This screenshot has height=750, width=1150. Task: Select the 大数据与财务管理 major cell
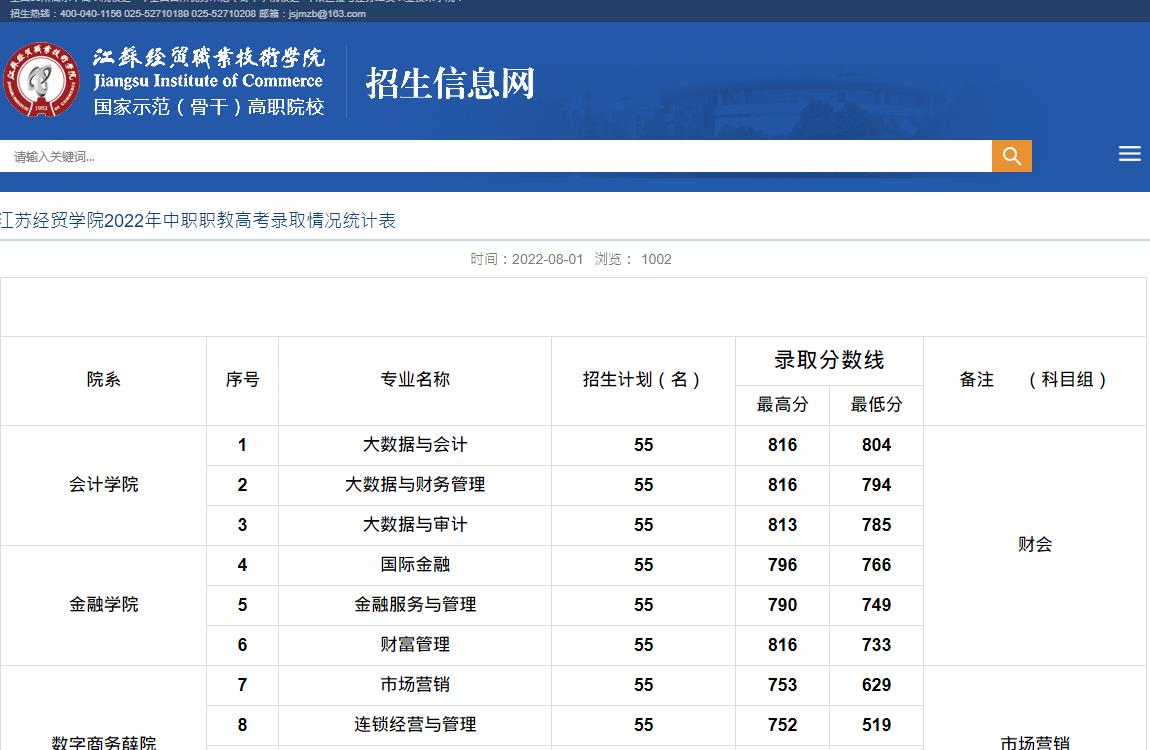tap(415, 485)
